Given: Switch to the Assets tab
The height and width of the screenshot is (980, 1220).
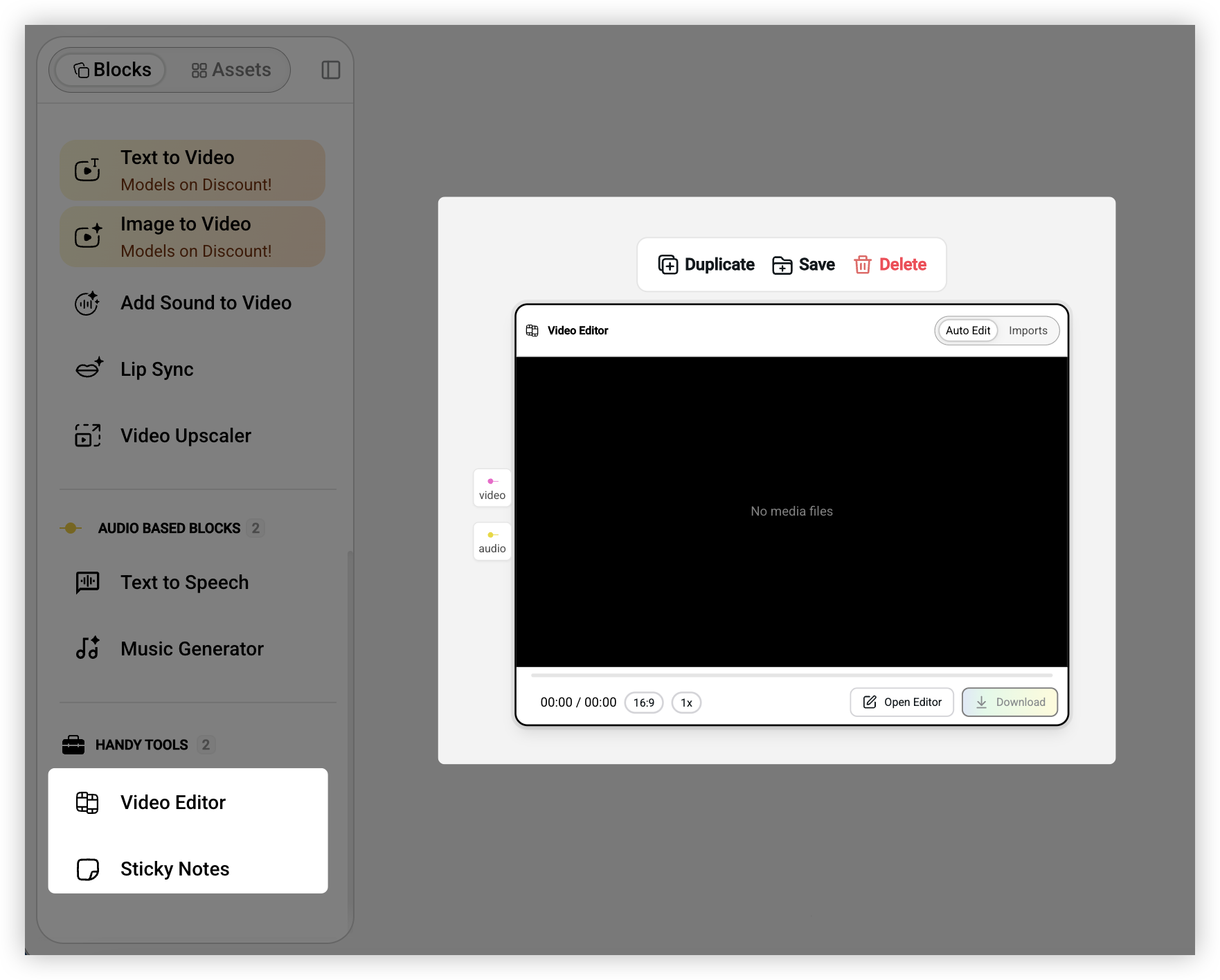Looking at the screenshot, I should (231, 69).
